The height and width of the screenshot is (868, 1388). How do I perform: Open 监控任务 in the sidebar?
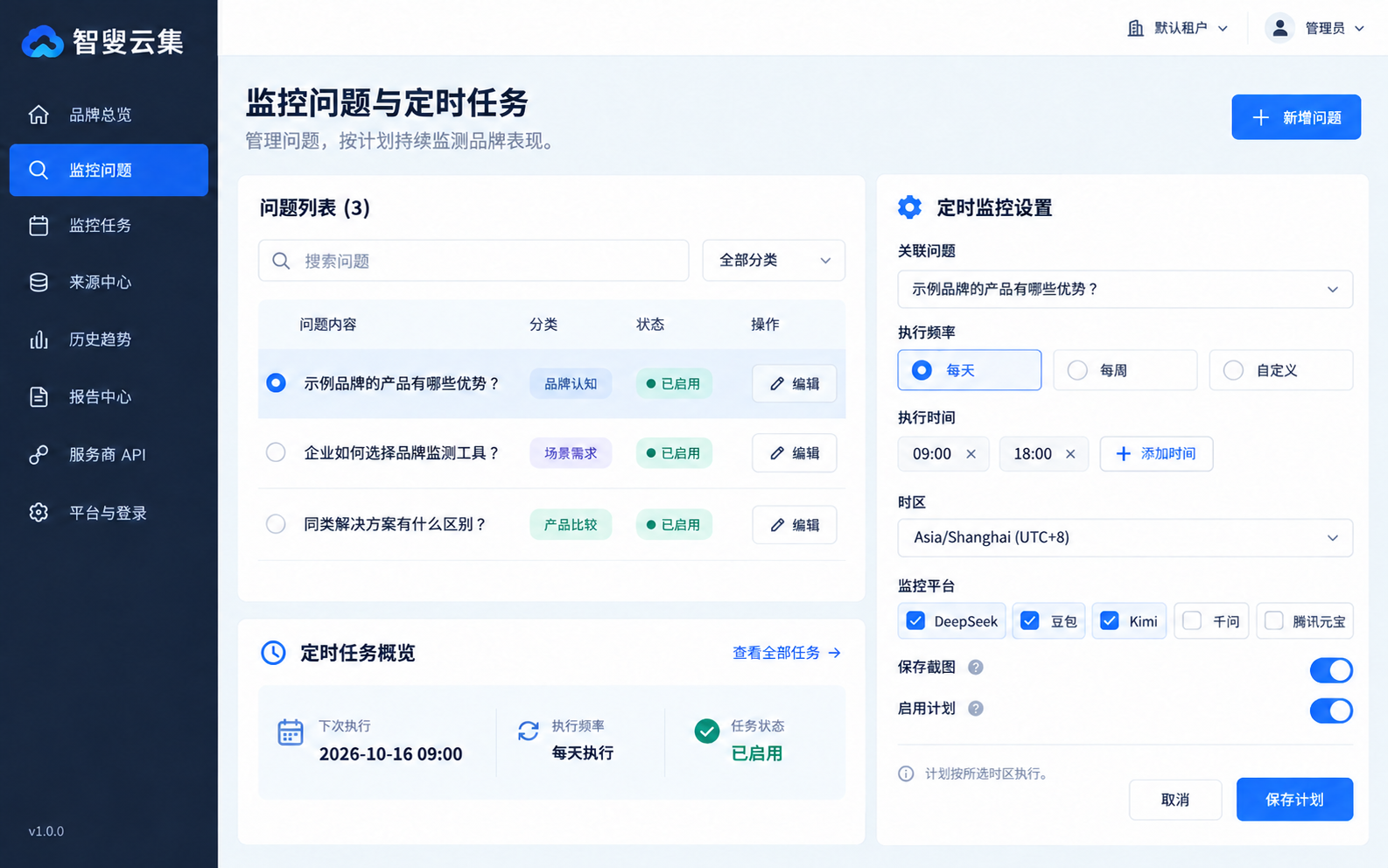(x=109, y=226)
